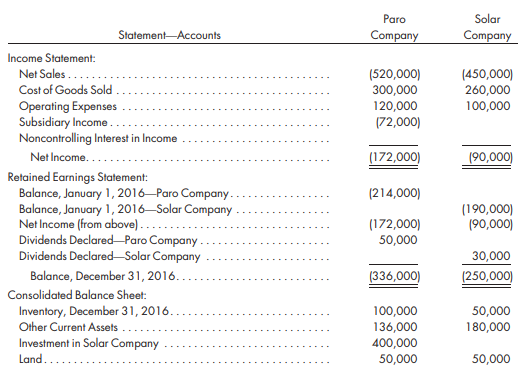
Task: Click the Income Statement section heading
Action: pyautogui.click(x=52, y=58)
